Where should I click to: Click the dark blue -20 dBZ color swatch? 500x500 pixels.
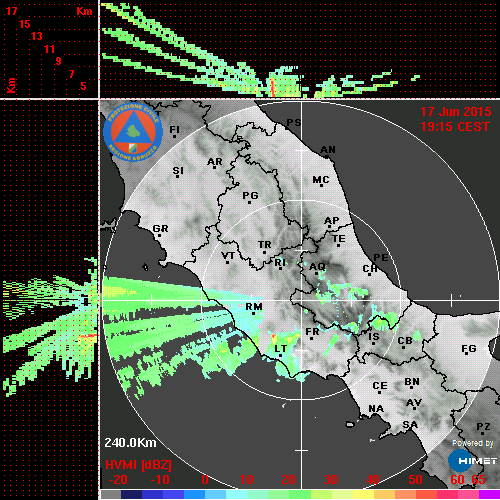pos(131,494)
